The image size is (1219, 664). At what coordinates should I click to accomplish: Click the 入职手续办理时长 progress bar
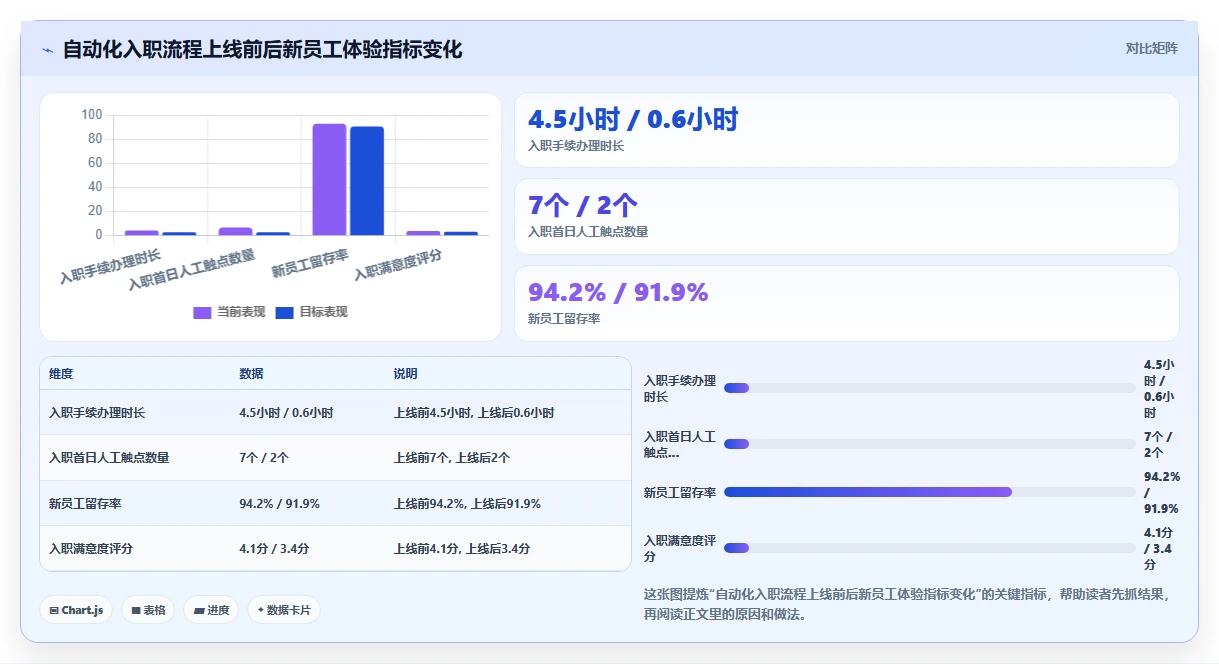tap(930, 388)
